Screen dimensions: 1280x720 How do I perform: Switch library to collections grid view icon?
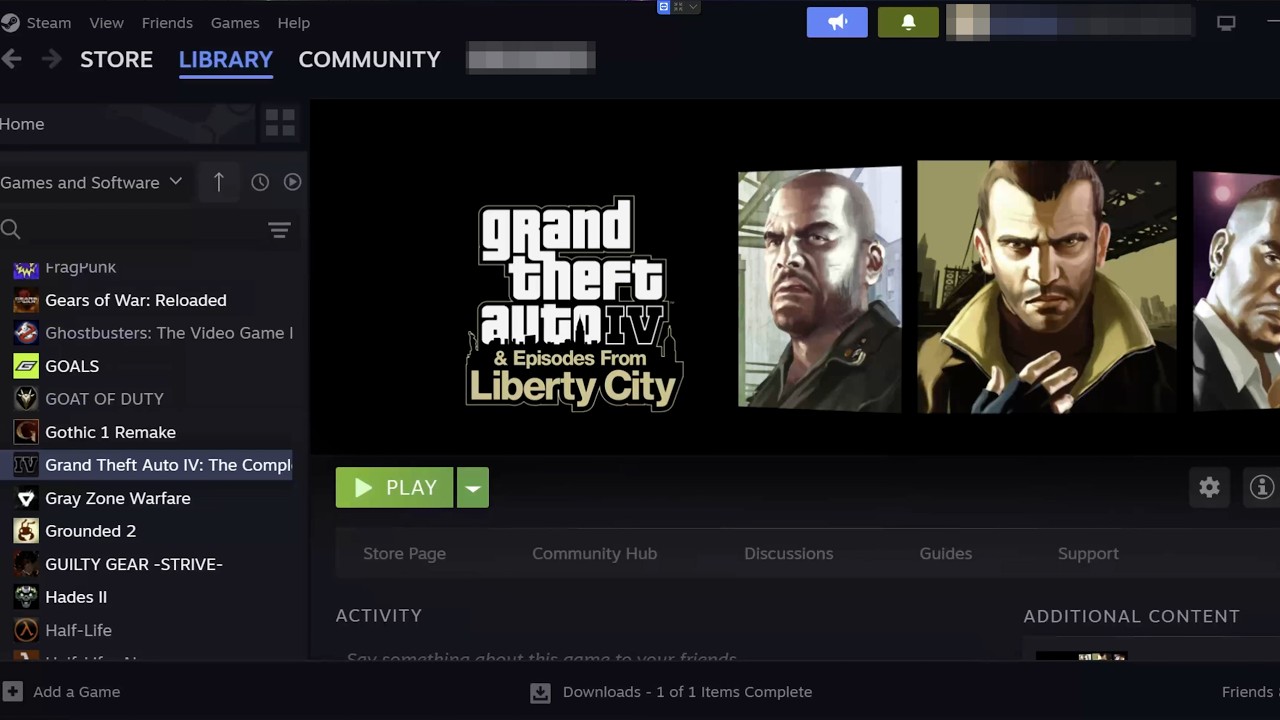280,124
